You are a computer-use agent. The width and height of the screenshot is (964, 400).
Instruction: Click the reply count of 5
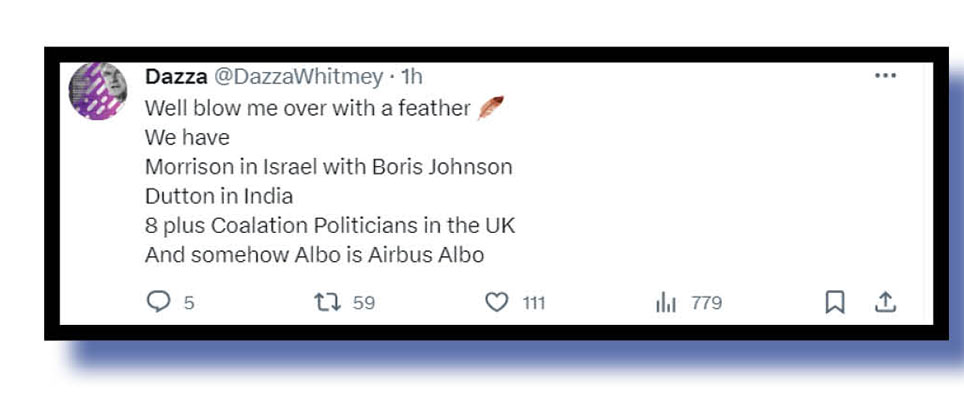pos(188,303)
